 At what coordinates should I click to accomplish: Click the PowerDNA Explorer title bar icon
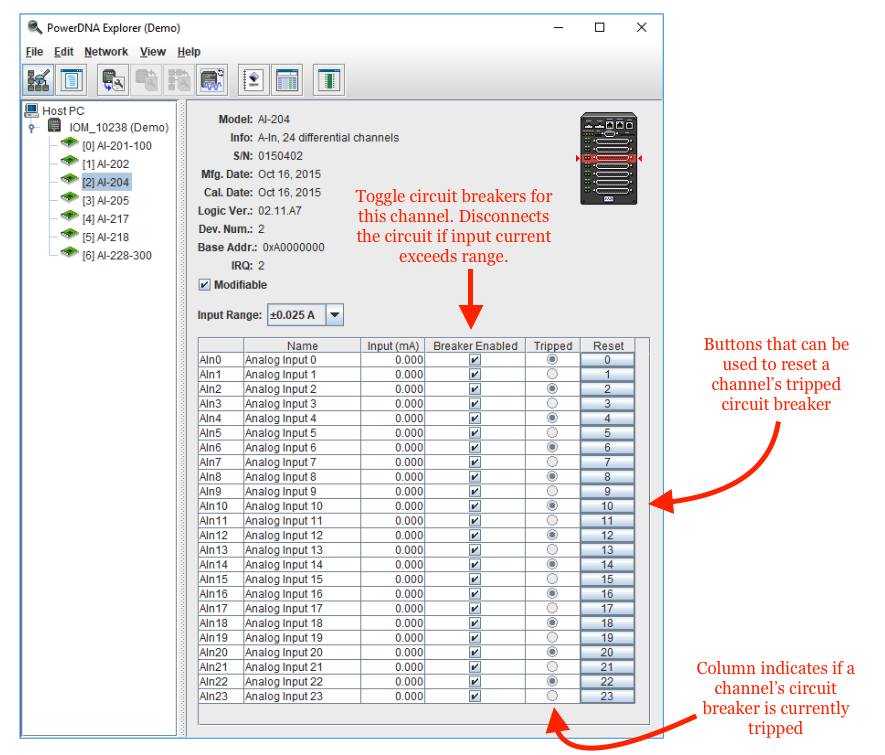(x=35, y=27)
